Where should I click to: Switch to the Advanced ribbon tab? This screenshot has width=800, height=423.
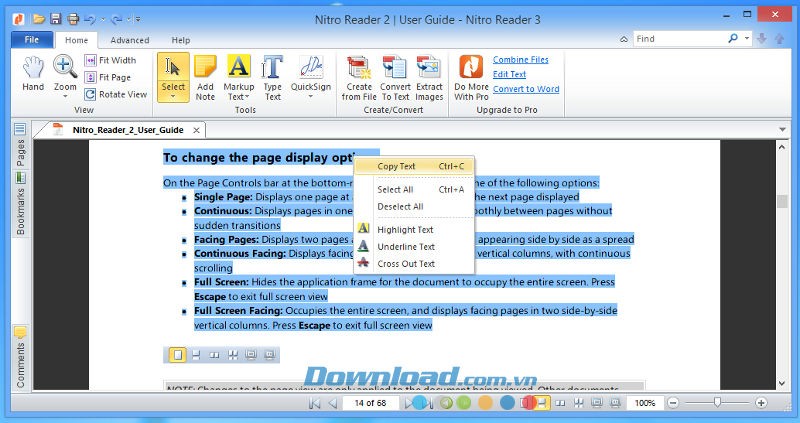pyautogui.click(x=130, y=40)
